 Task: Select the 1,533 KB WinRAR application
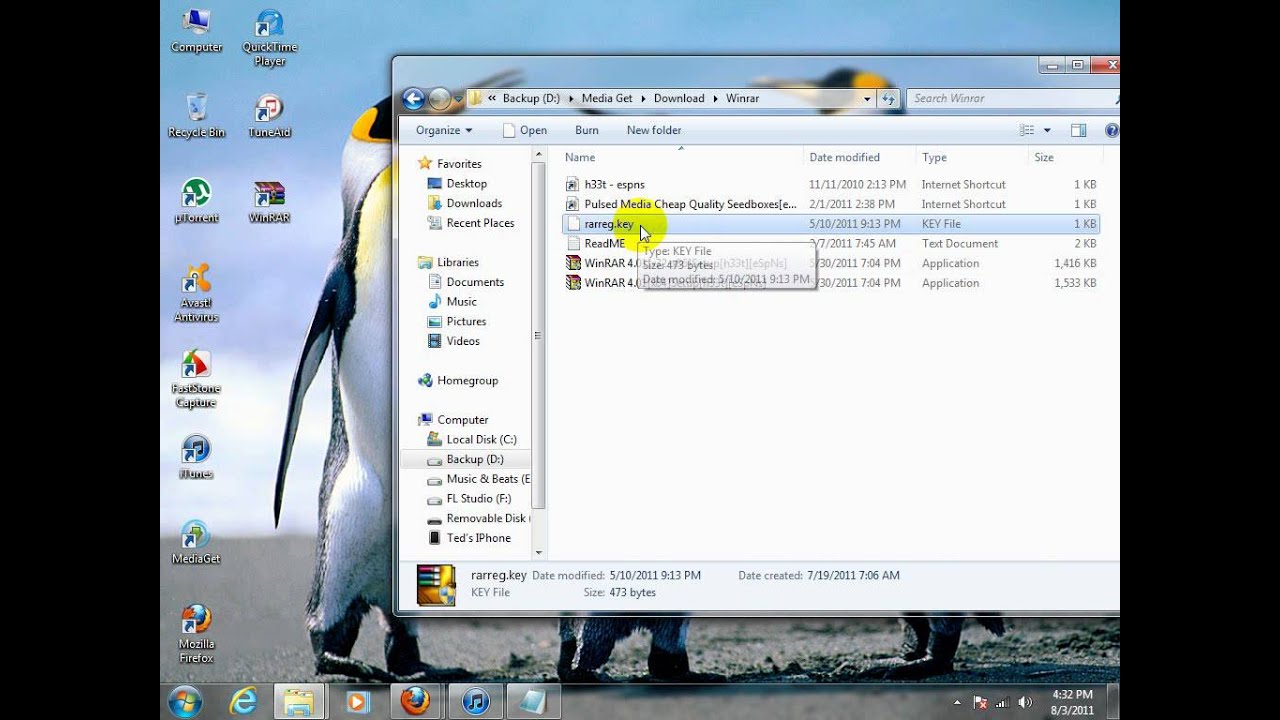[830, 283]
